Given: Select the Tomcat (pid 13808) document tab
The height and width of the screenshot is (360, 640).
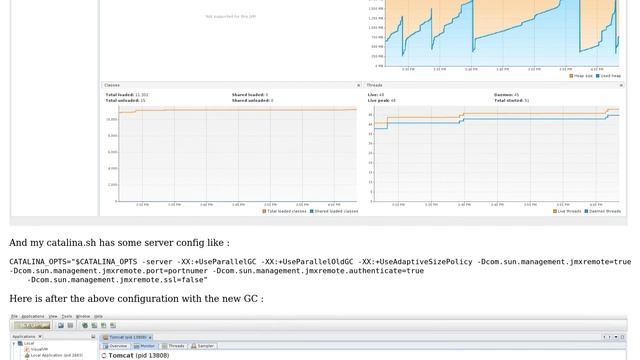Looking at the screenshot, I should [126, 337].
